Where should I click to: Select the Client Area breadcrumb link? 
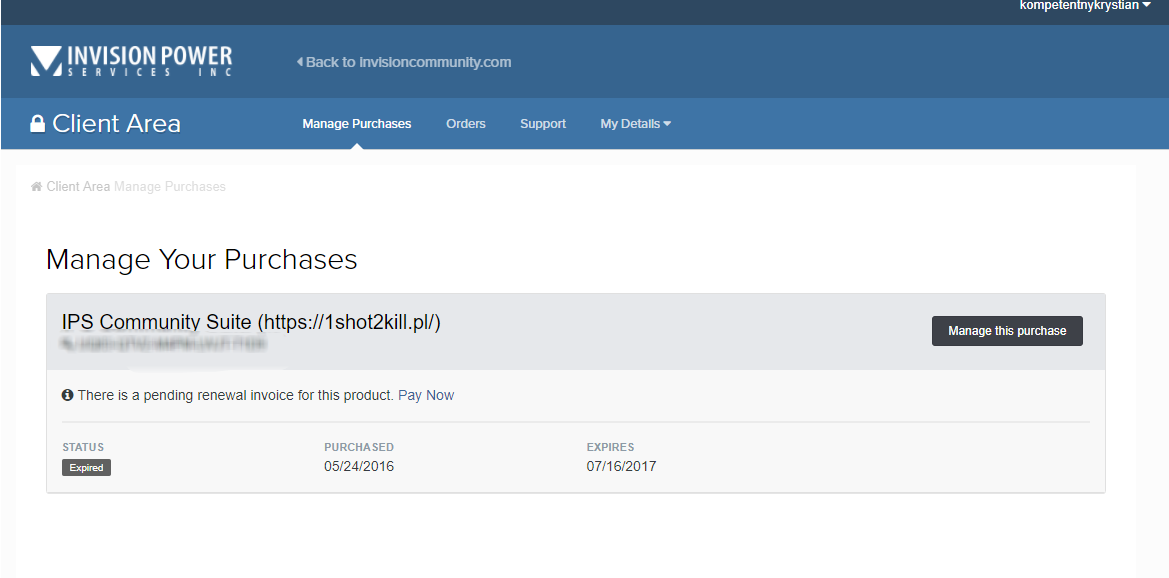(x=78, y=187)
